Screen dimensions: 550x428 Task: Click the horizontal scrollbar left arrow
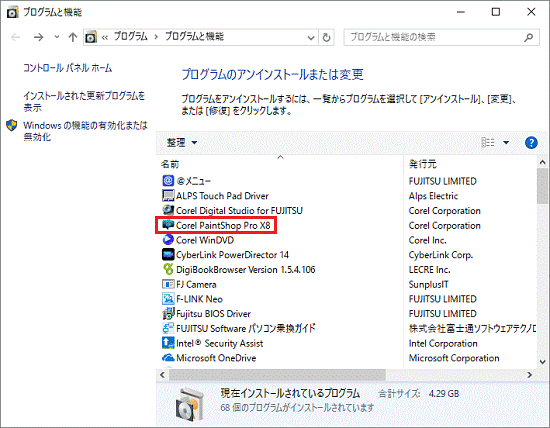pos(162,375)
